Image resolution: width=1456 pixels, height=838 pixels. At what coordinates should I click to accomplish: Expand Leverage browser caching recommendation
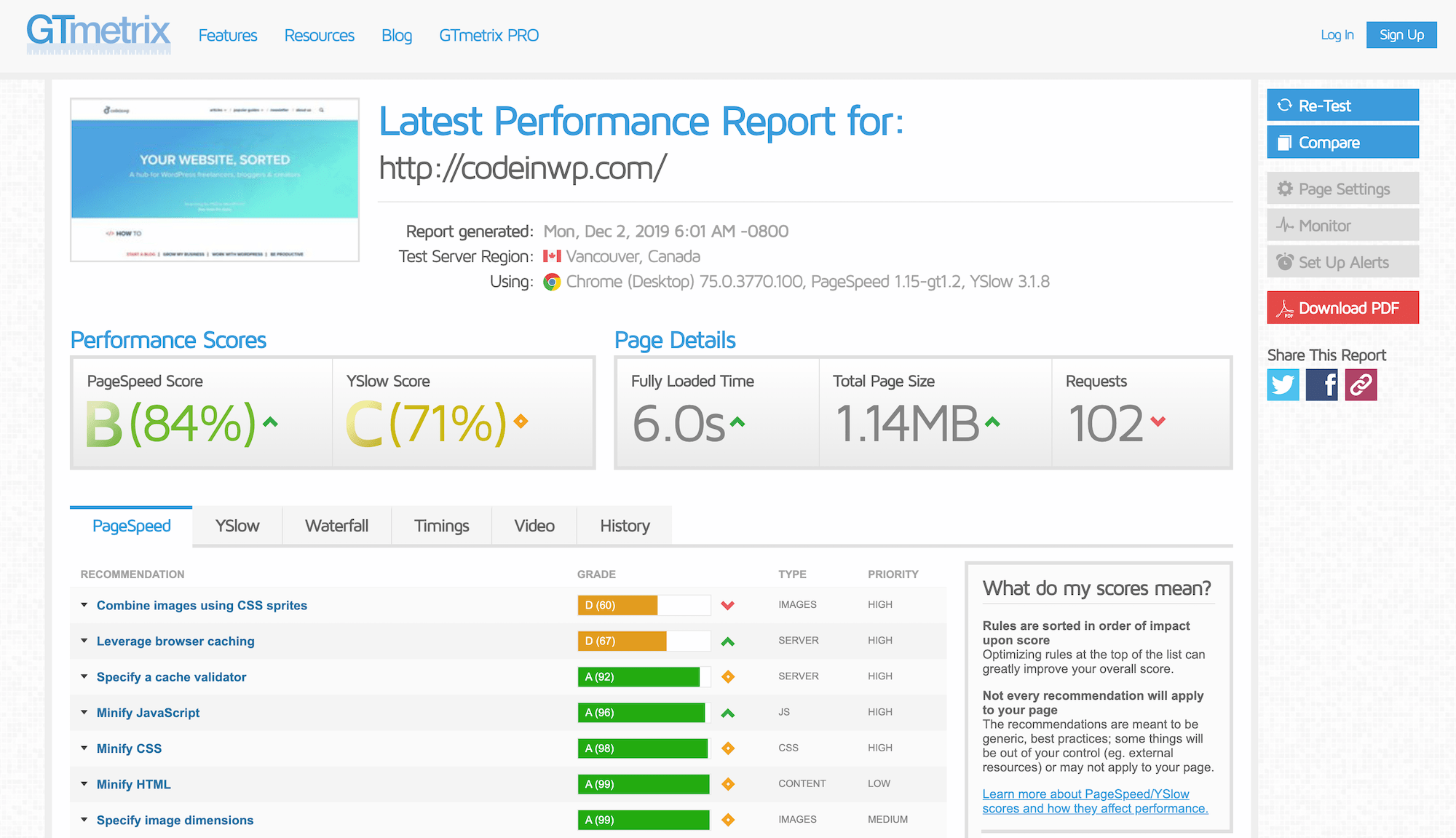[175, 641]
